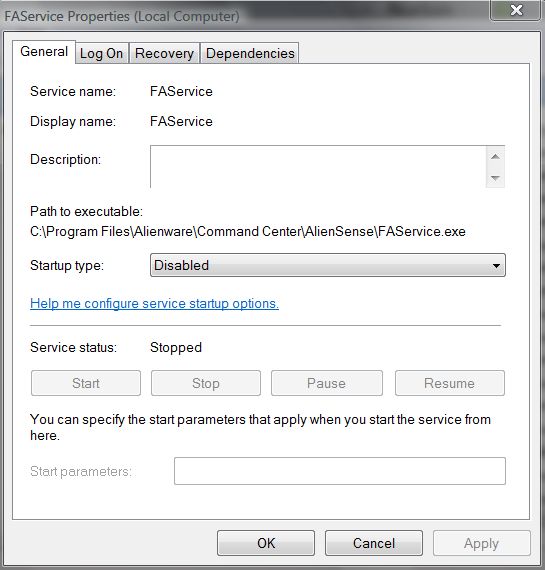This screenshot has height=570, width=545.
Task: Close the FAService Properties dialog
Action: coord(516,10)
